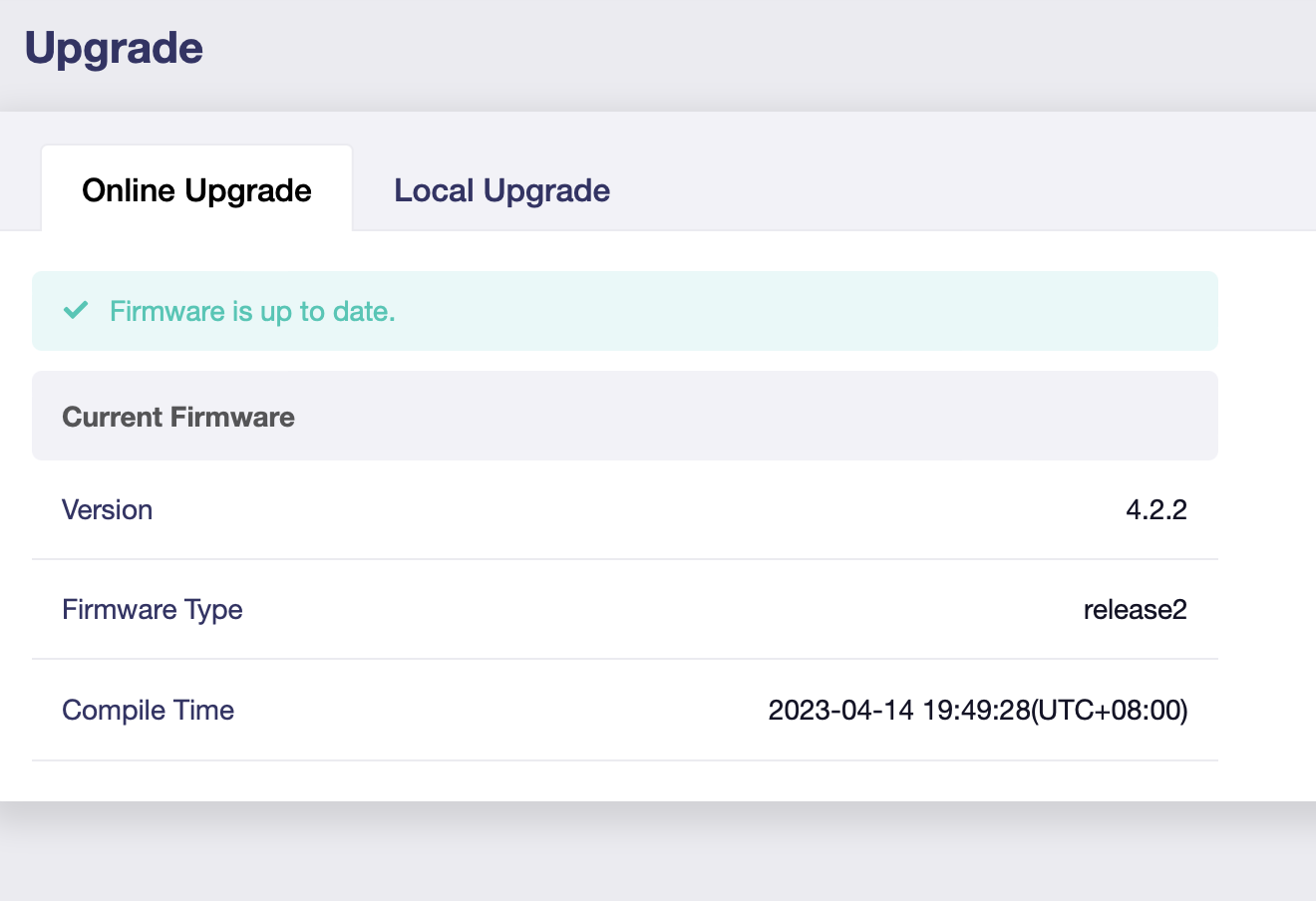Click the Version label
The image size is (1316, 901).
coord(108,510)
